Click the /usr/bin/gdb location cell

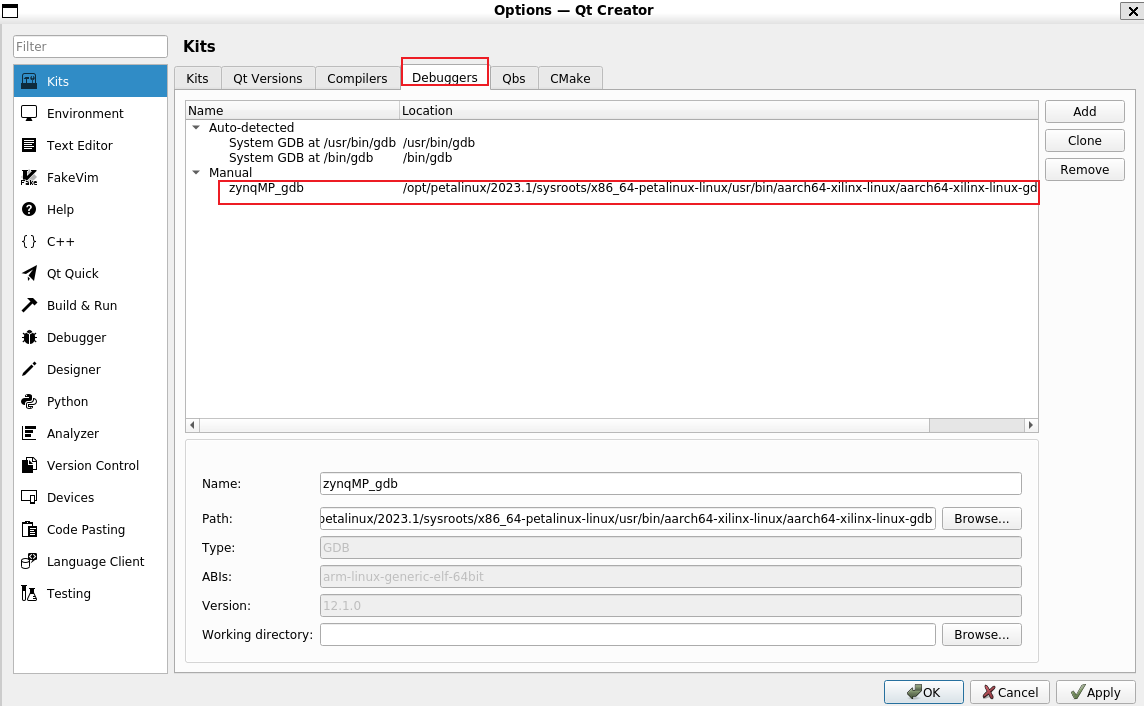pos(438,143)
